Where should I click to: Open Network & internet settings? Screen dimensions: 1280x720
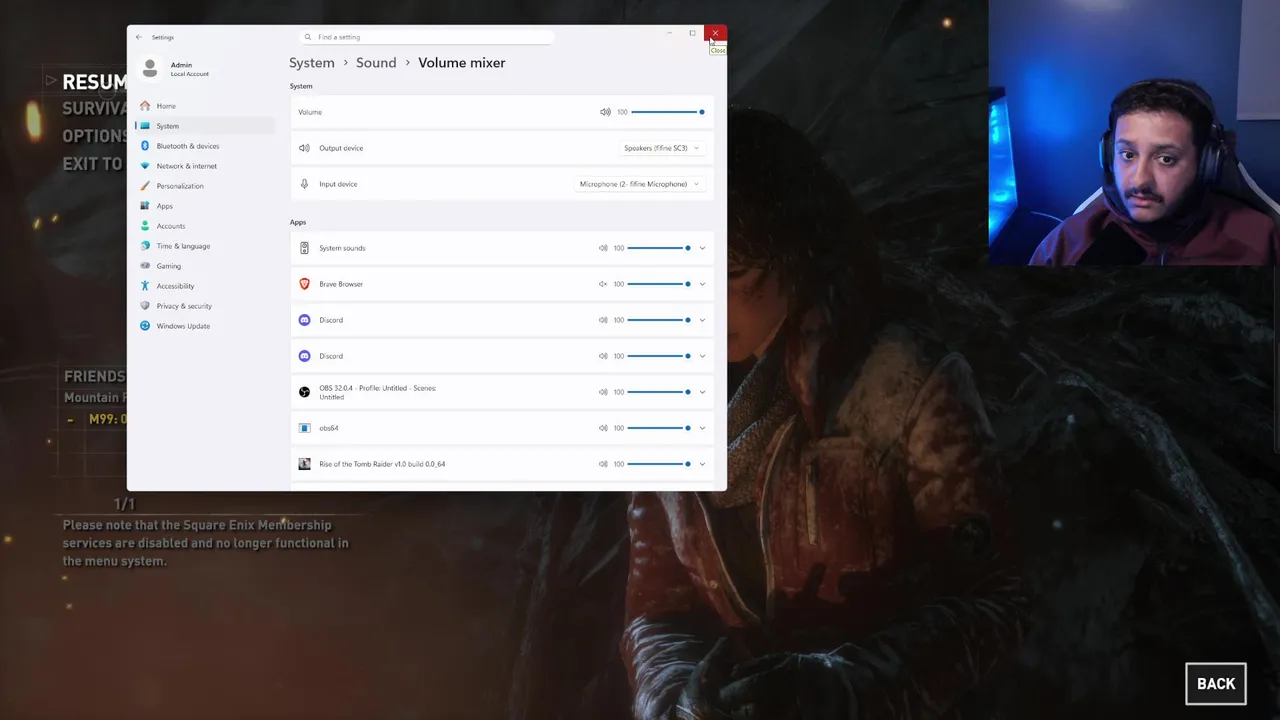pyautogui.click(x=204, y=166)
